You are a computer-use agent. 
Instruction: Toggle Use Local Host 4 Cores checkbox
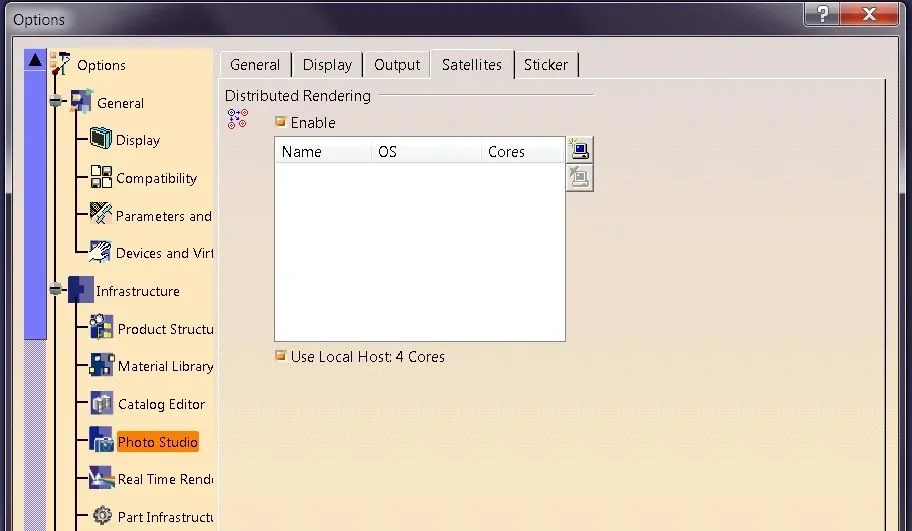point(281,356)
